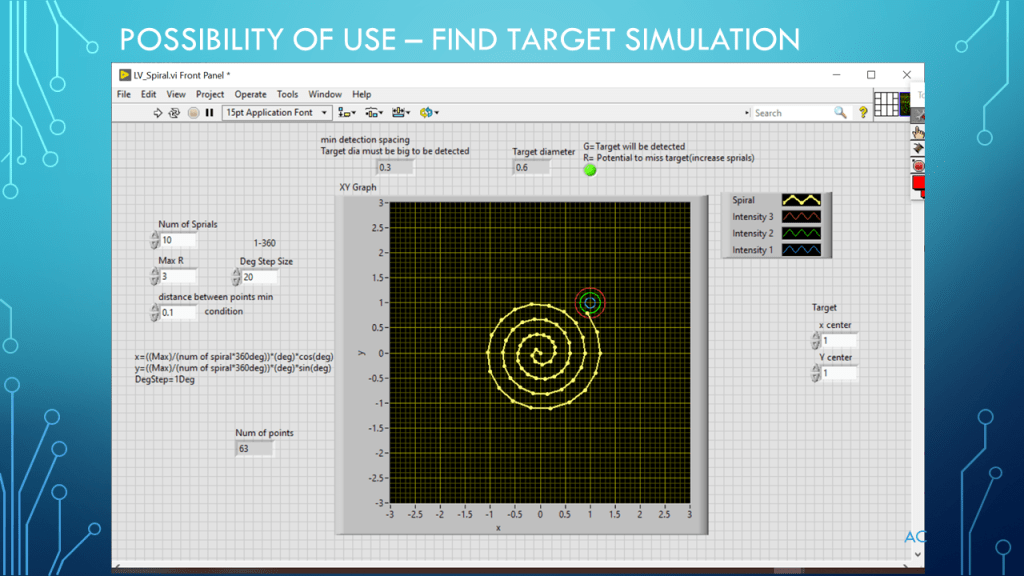Open the 15pt Application Font dropdown
The image size is (1024, 576).
tap(277, 113)
